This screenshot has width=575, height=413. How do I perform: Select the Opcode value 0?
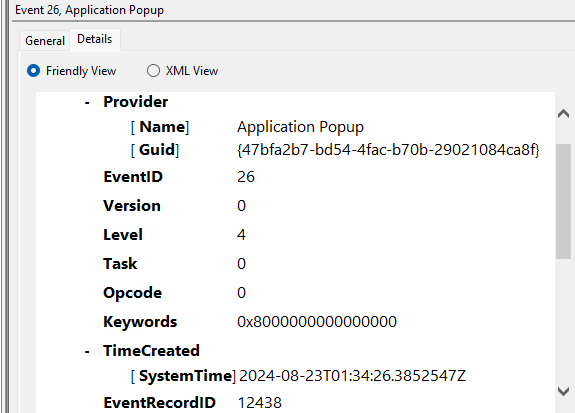point(241,293)
